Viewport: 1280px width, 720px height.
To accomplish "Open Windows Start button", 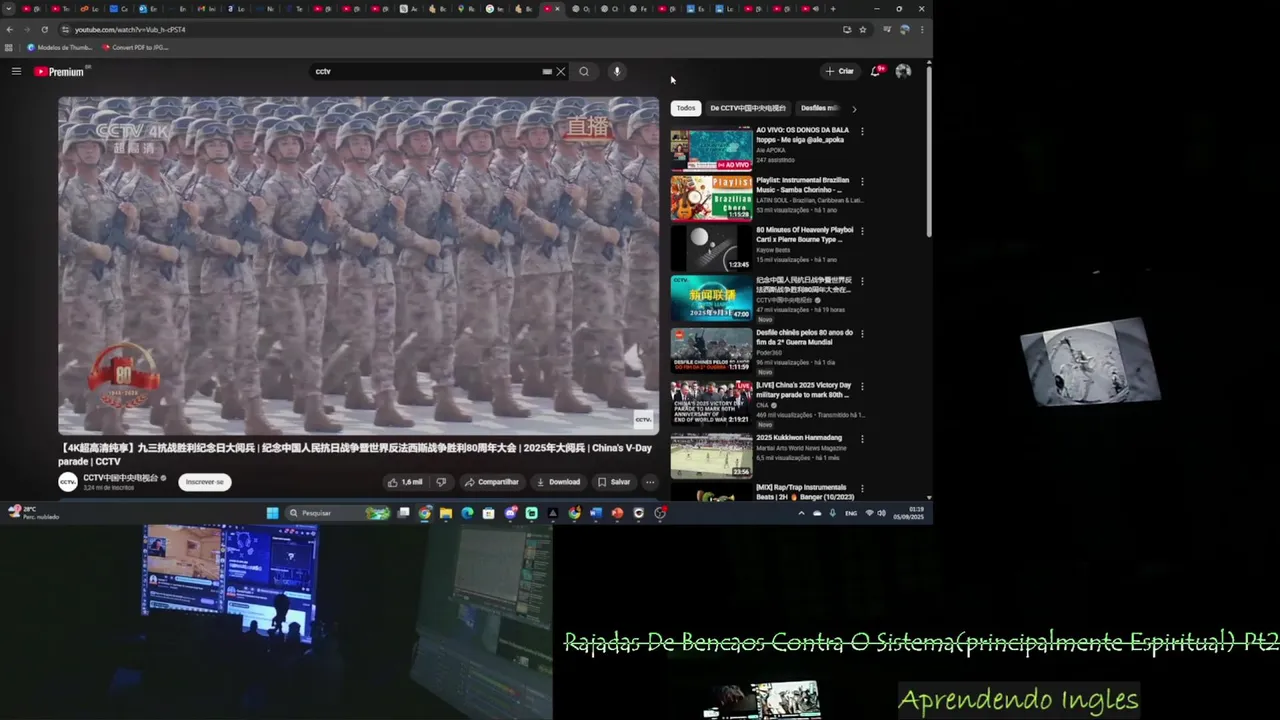I will coord(272,513).
